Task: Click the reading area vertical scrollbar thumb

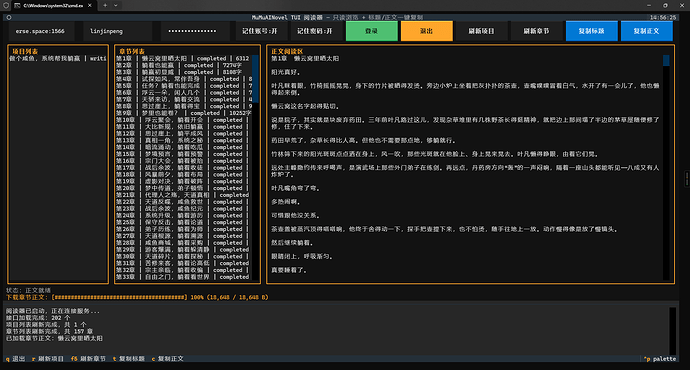Action: [666, 60]
